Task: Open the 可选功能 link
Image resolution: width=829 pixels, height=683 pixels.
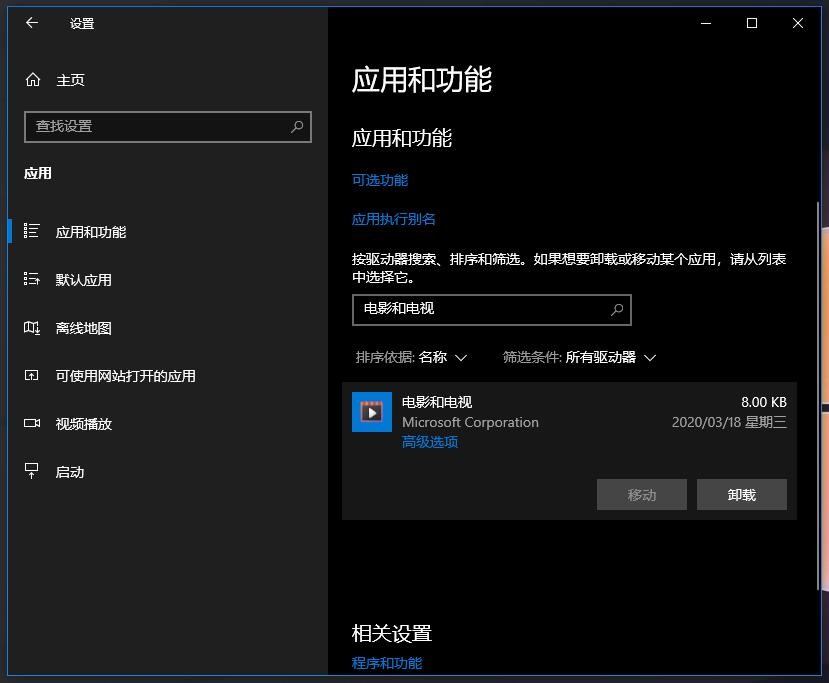Action: pyautogui.click(x=380, y=180)
